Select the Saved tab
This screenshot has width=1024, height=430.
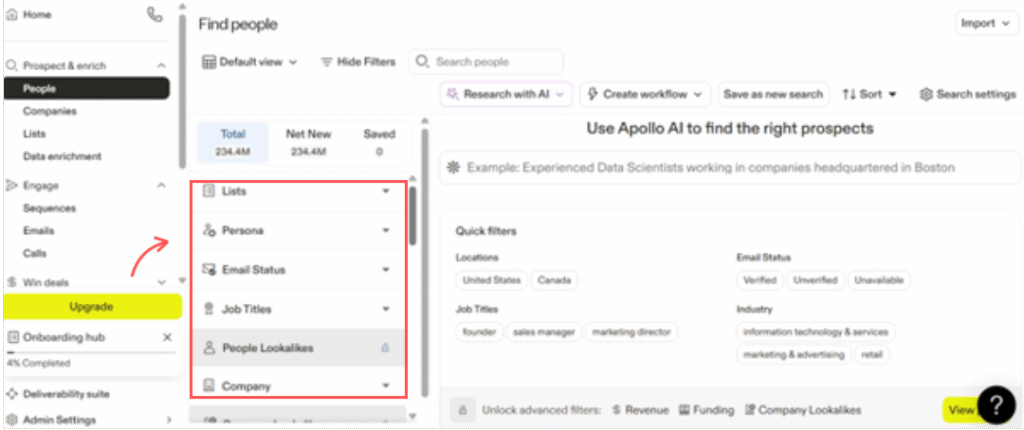click(379, 143)
